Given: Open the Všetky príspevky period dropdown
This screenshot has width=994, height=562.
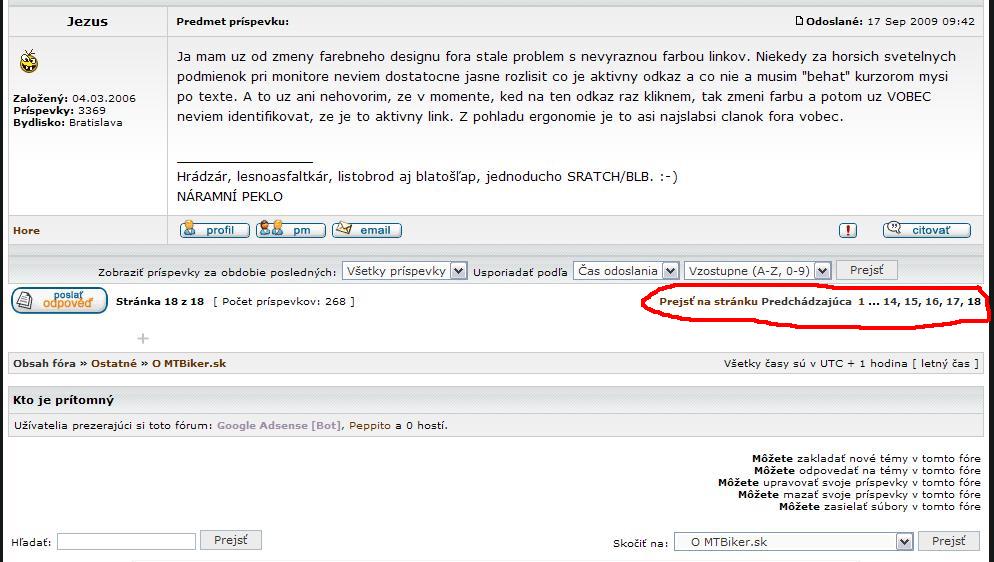Looking at the screenshot, I should pos(404,271).
